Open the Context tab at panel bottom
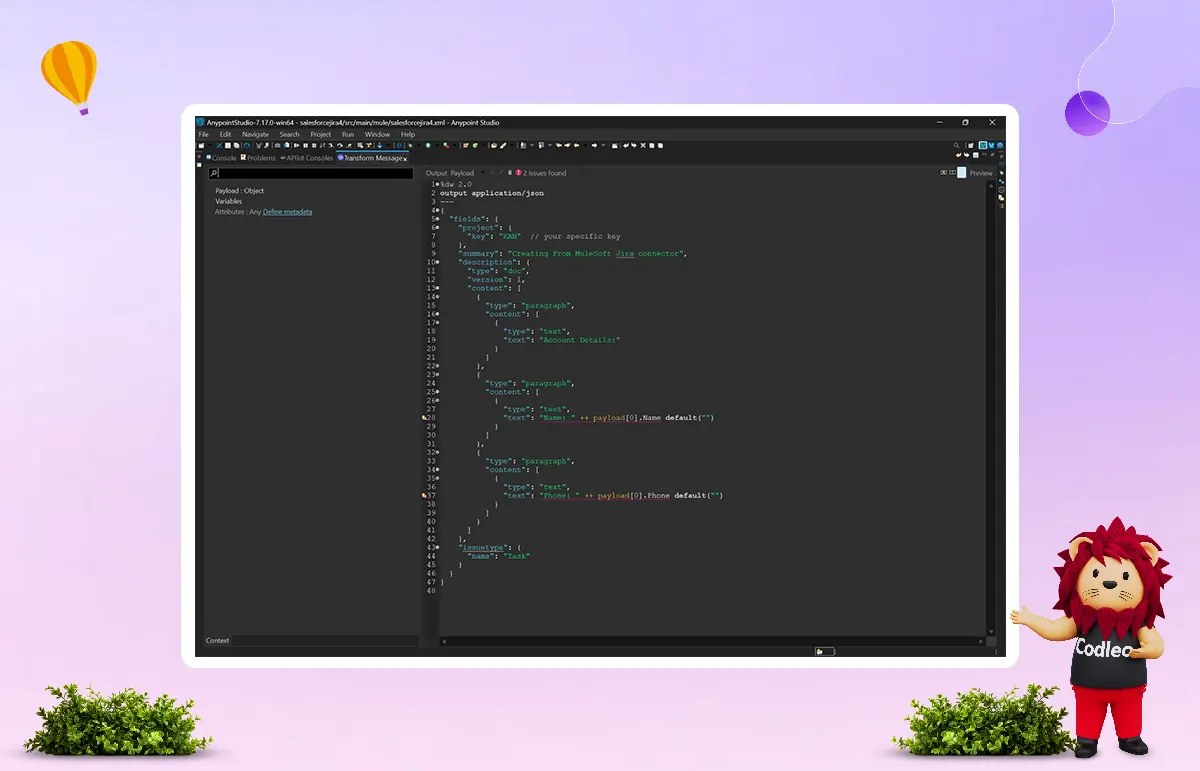Viewport: 1200px width, 771px height. (217, 640)
